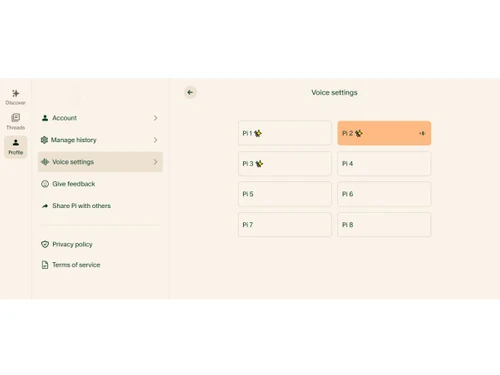Open the Threads sidebar icon
This screenshot has width=500, height=375.
(x=15, y=117)
